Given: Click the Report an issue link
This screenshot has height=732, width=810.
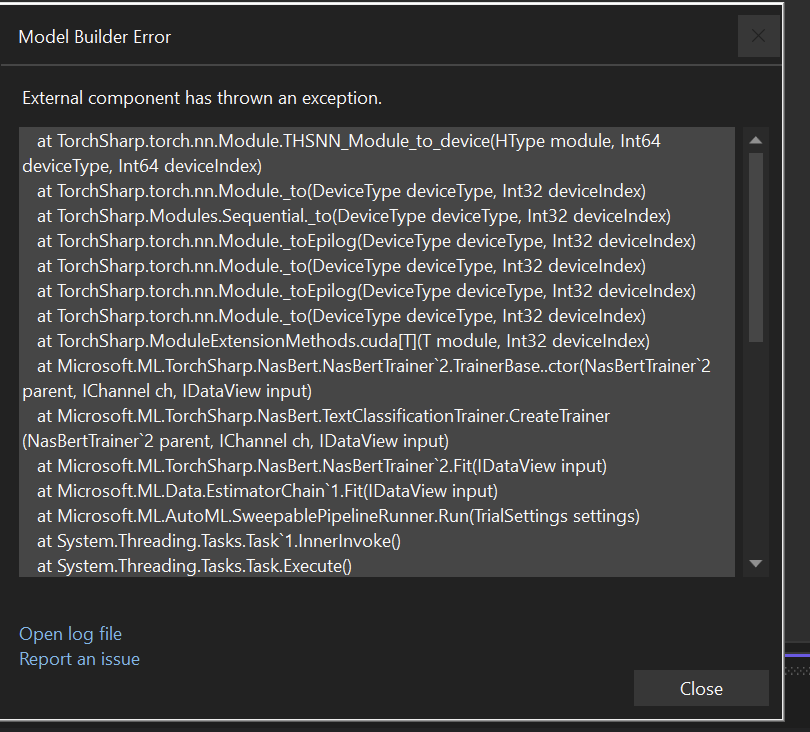Looking at the screenshot, I should 79,659.
